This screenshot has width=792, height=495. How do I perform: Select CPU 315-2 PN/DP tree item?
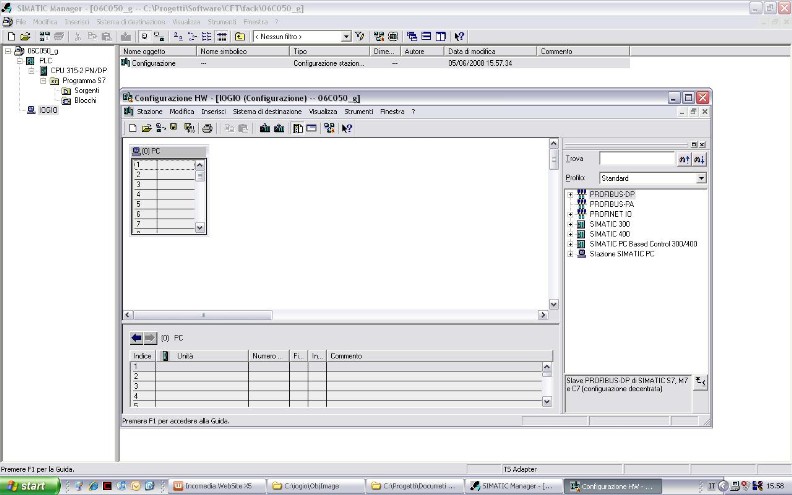79,71
